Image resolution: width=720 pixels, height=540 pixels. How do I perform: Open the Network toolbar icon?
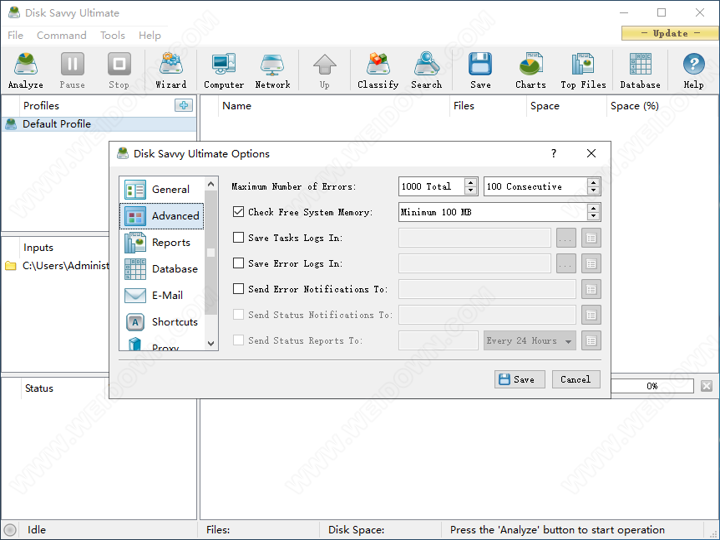[272, 70]
